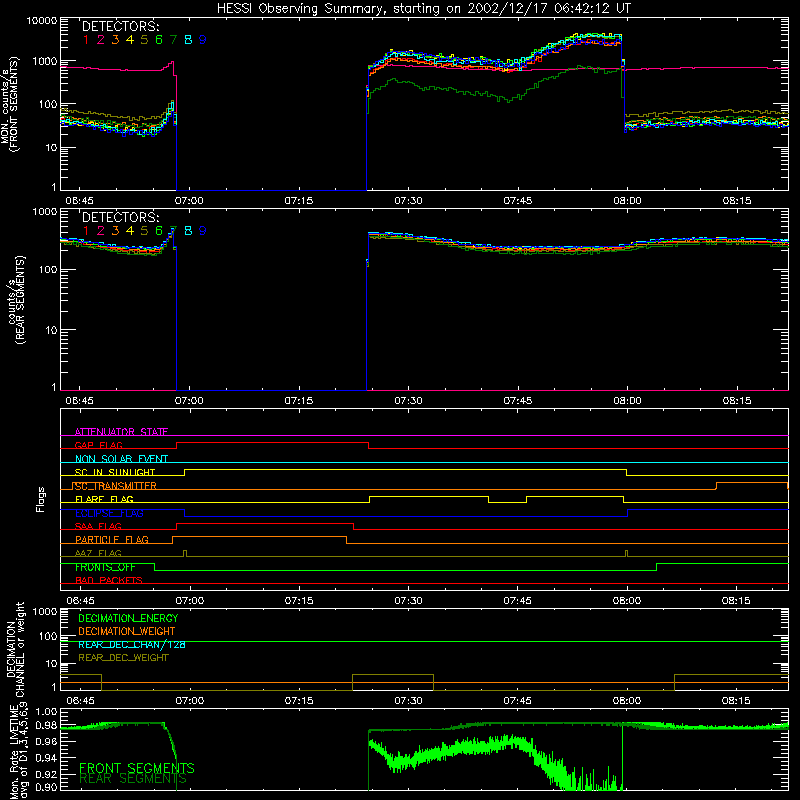Image resolution: width=800 pixels, height=800 pixels.
Task: Click the SAA_FLAG label
Action: tap(98, 526)
